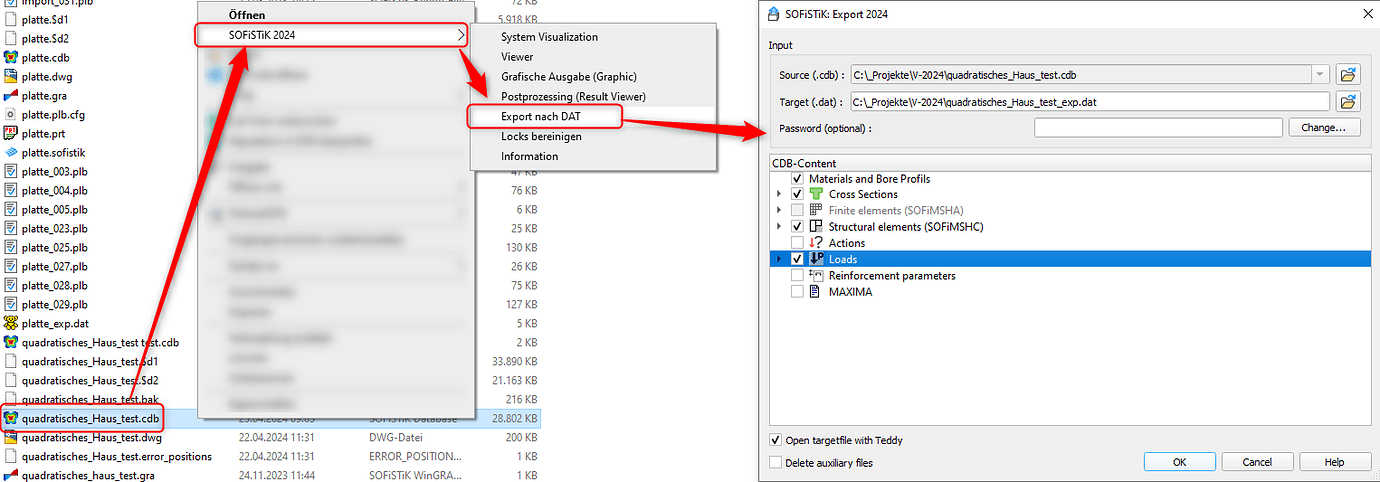
Task: Expand the Finite elements (SOFiMSHA) node
Action: (x=779, y=210)
